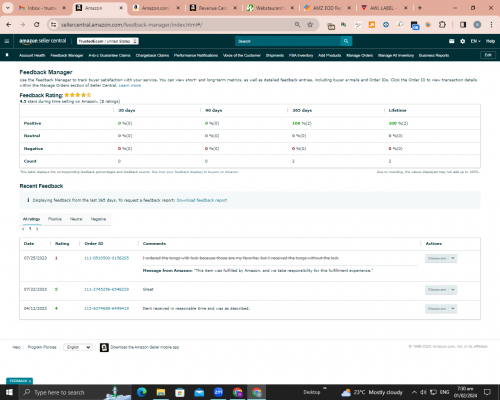Open Performance Notifications menu item

coord(196,55)
